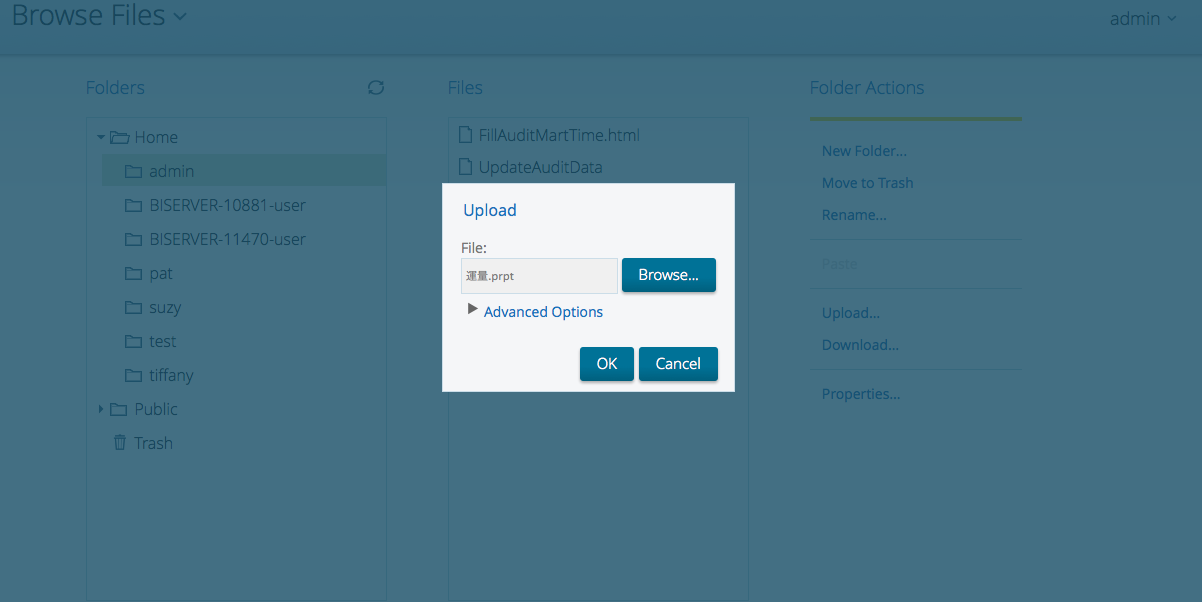This screenshot has height=602, width=1202.
Task: Click the Trash bin icon
Action: click(x=120, y=443)
